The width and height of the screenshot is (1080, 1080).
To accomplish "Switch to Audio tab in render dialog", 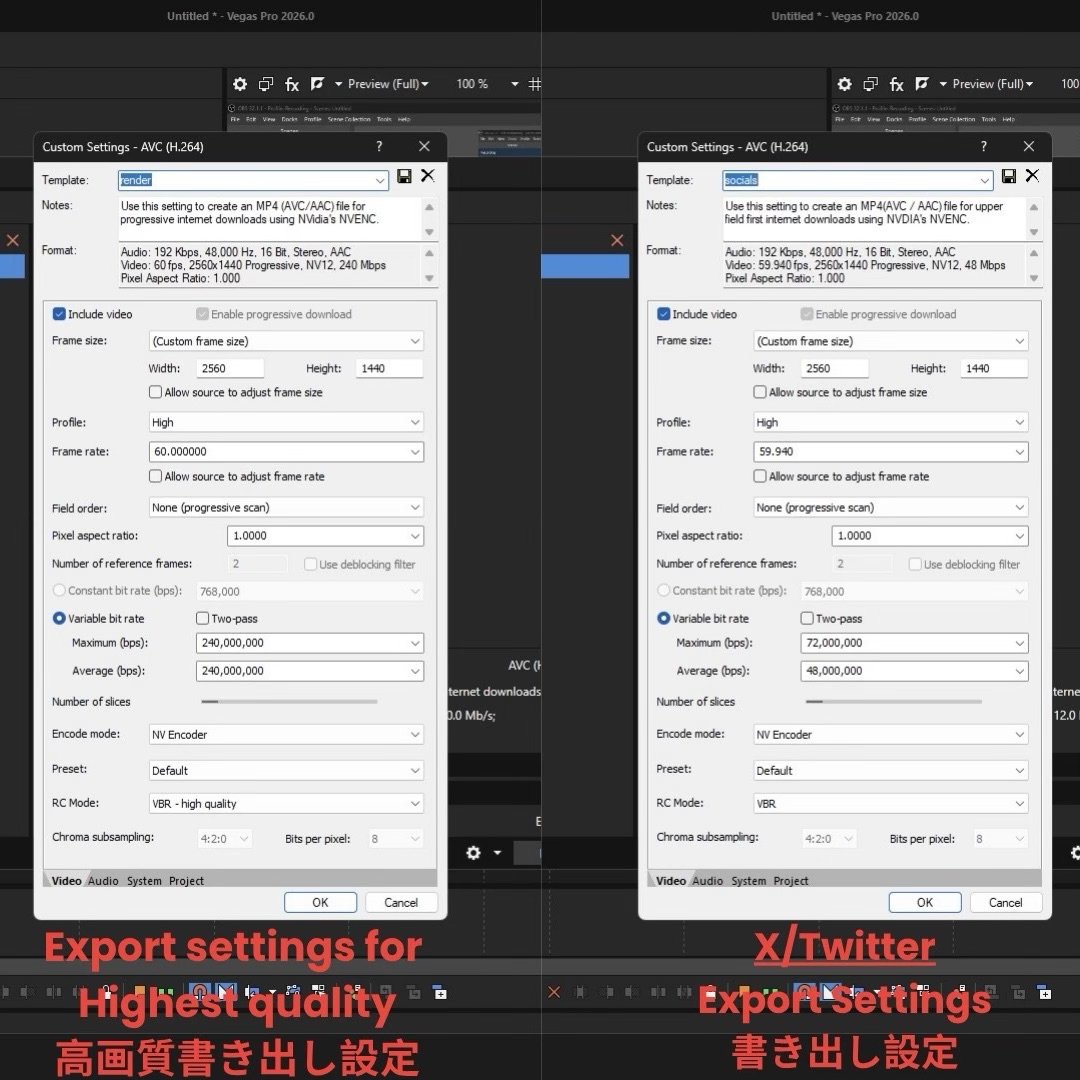I will pyautogui.click(x=103, y=881).
